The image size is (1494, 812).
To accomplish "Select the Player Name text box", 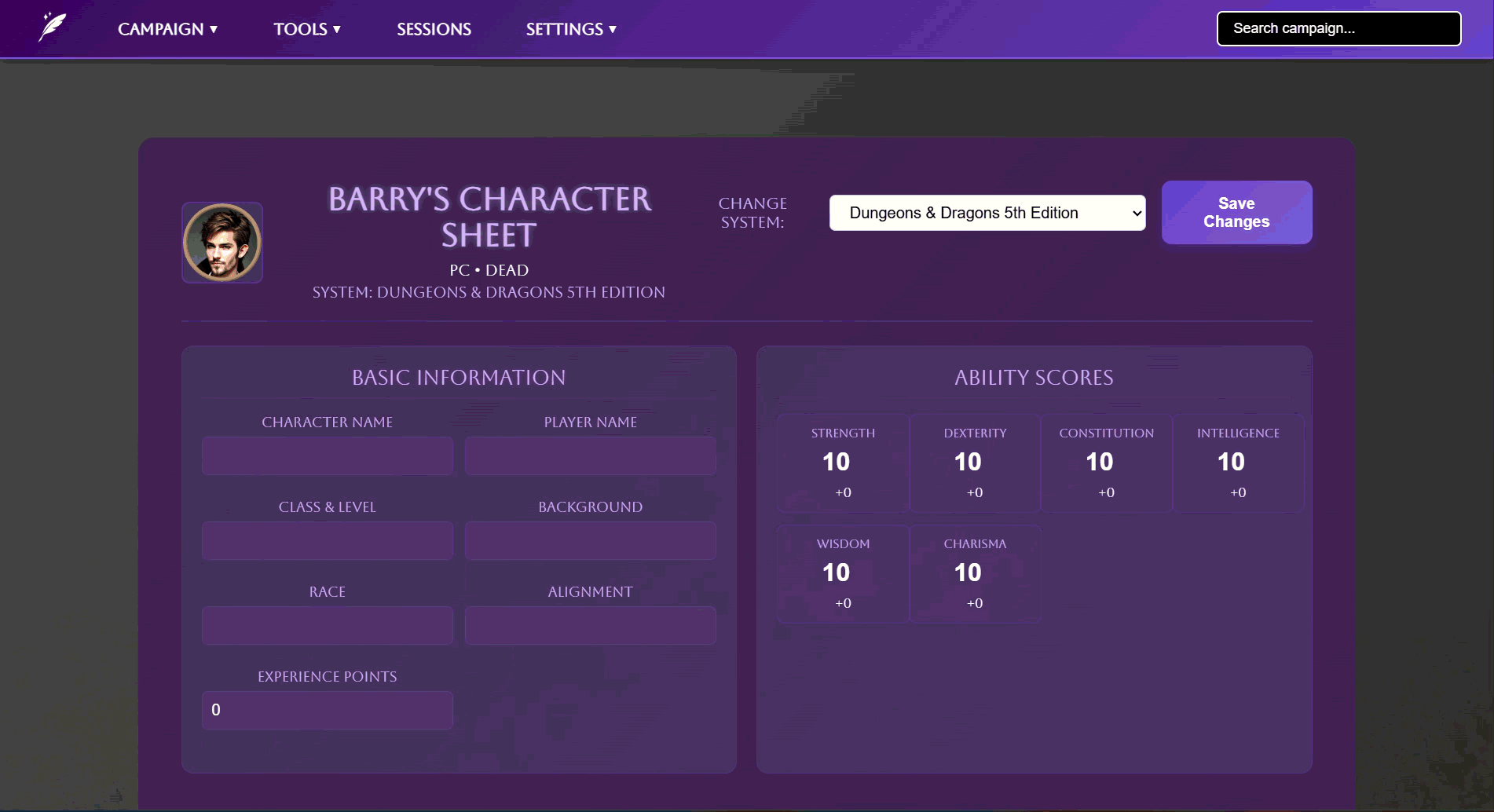I will (x=590, y=456).
